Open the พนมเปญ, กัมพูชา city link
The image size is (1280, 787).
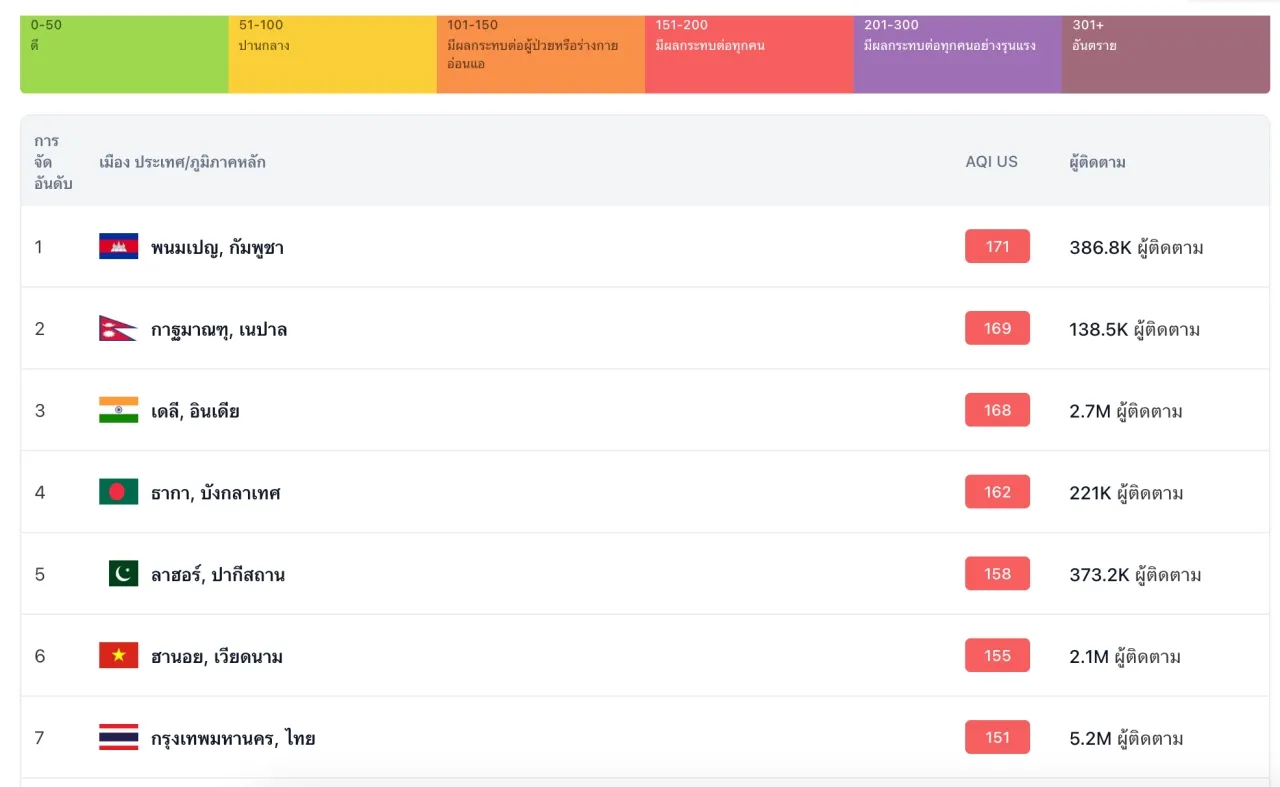tap(217, 248)
